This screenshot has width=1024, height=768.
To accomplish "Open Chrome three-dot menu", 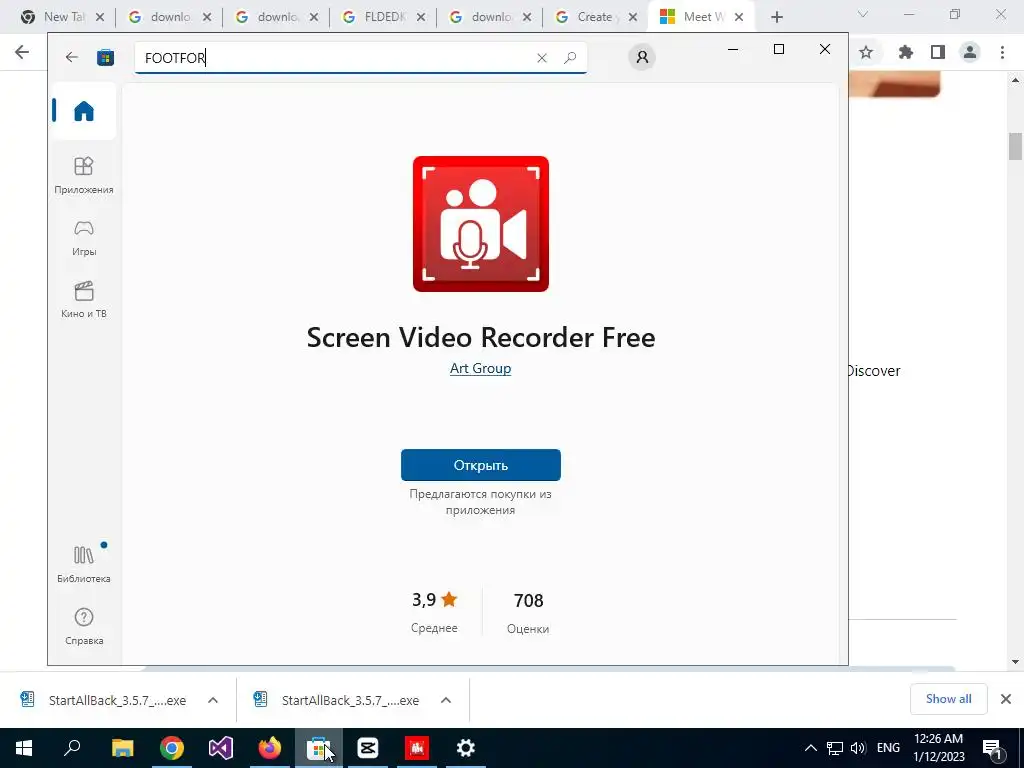I will point(1002,52).
